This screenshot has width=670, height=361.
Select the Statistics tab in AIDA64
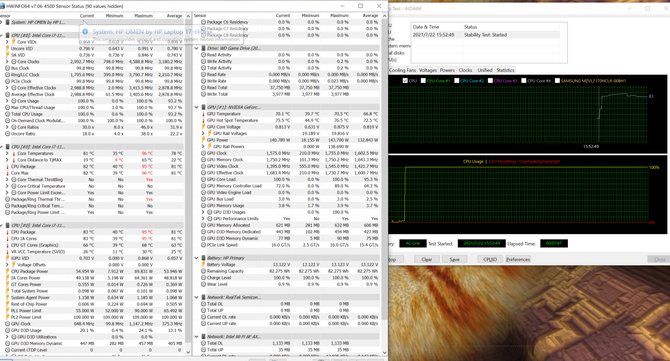coord(505,70)
